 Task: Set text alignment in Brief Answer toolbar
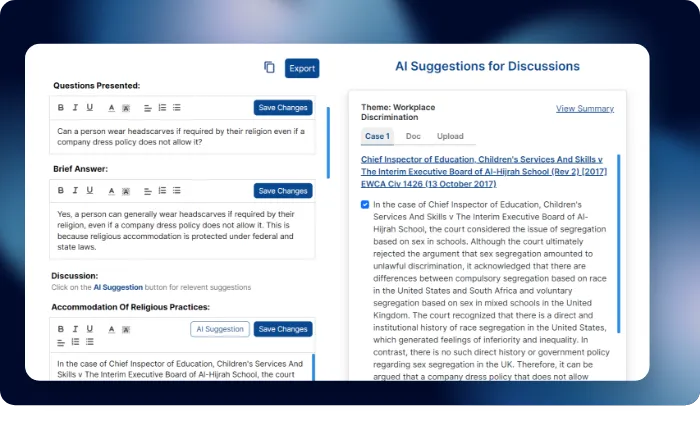point(148,191)
